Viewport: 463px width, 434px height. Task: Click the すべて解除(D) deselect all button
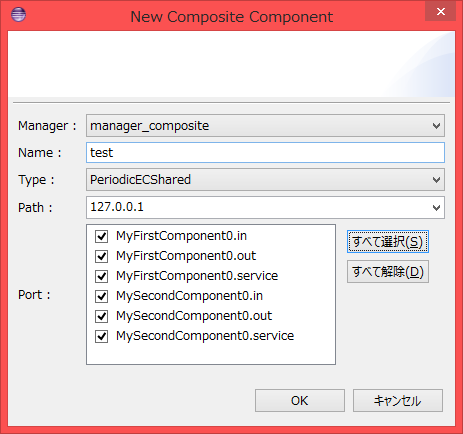388,272
